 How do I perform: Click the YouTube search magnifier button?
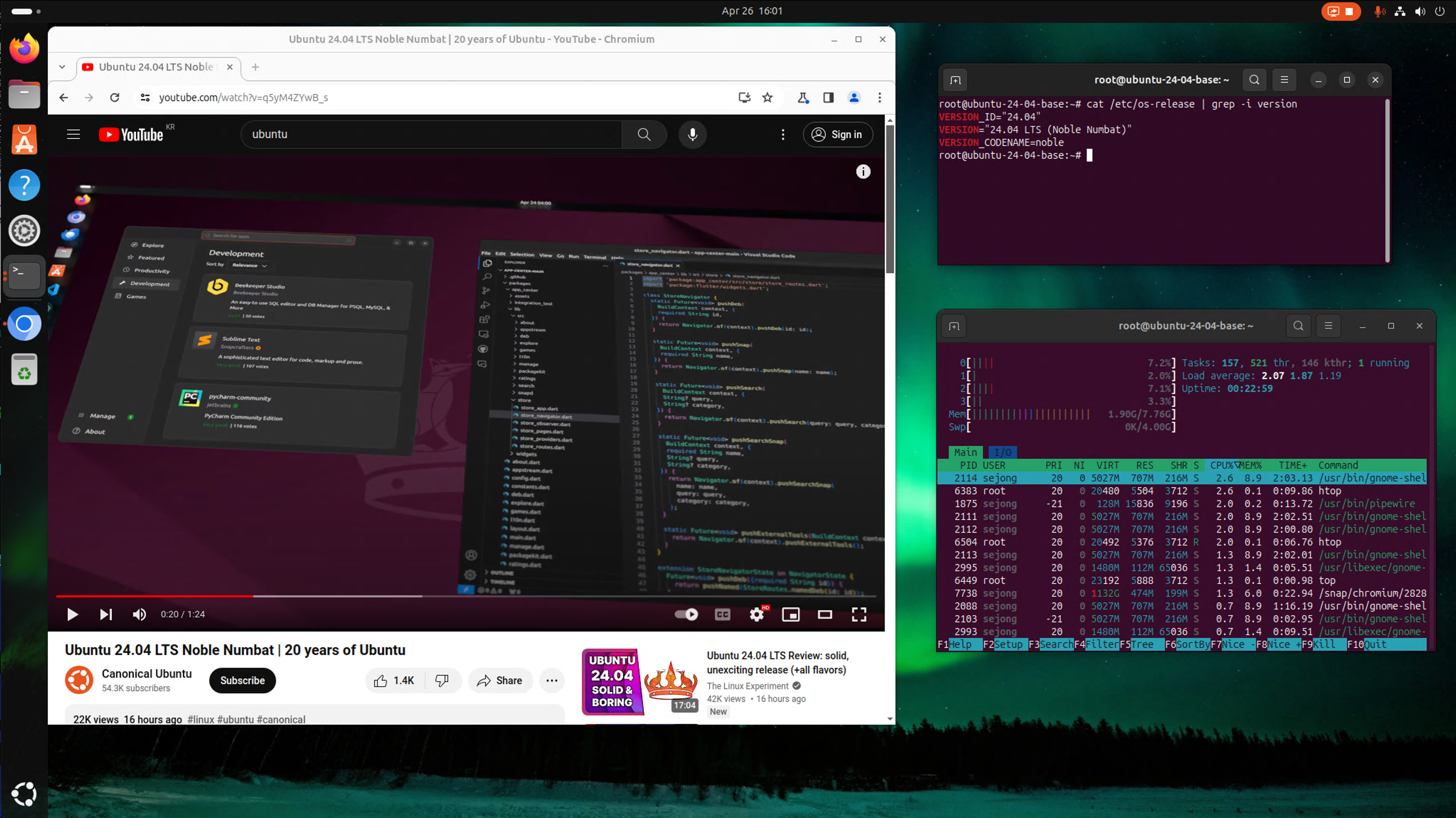coord(644,134)
